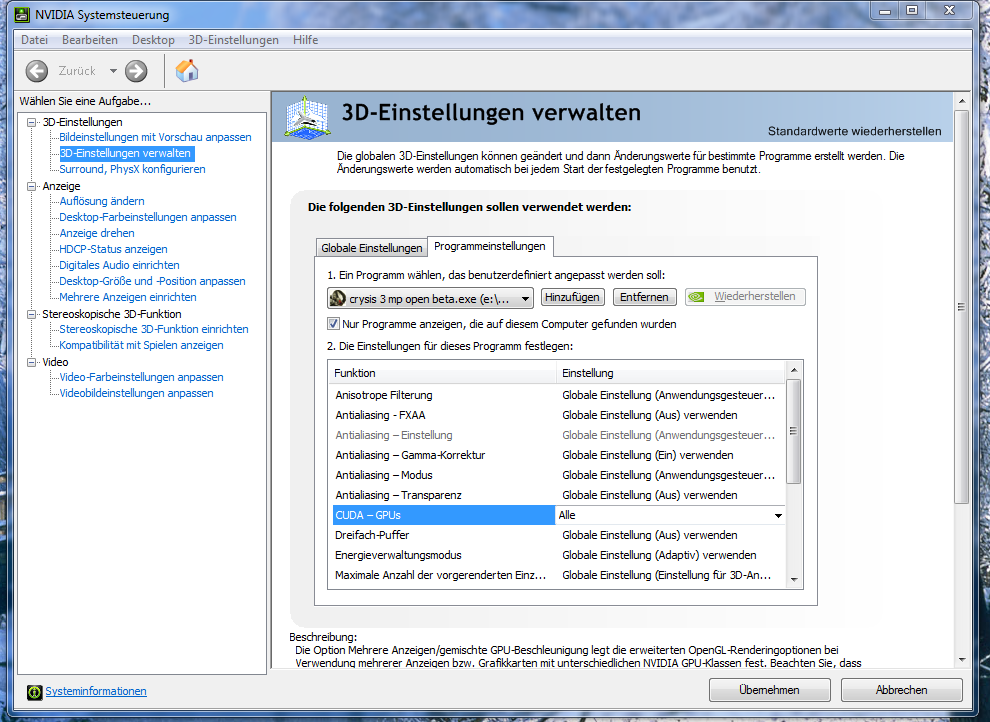The height and width of the screenshot is (722, 990).
Task: Open Bildeinstellungen mit Vorschau anpassen
Action: pos(155,138)
